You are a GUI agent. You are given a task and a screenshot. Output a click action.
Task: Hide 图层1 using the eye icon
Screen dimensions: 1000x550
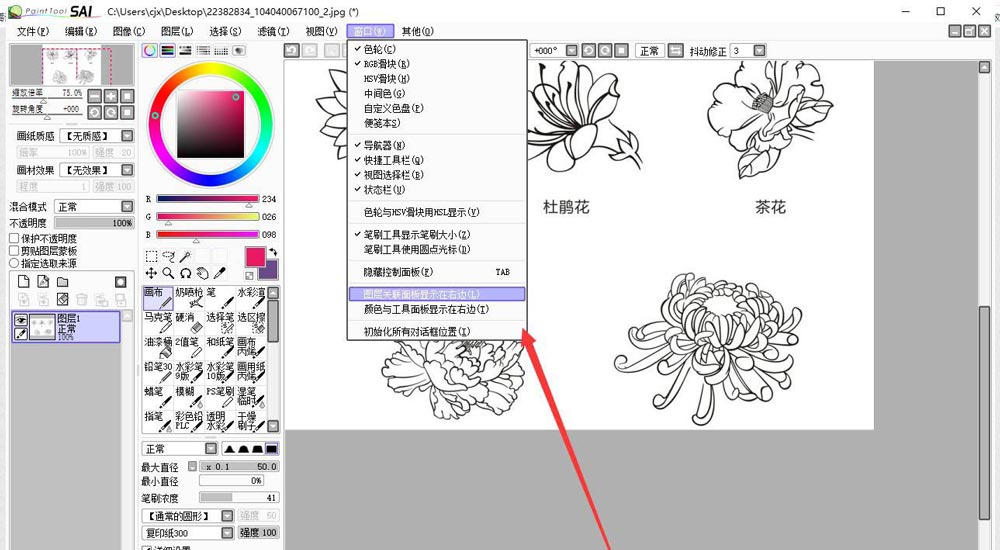20,320
